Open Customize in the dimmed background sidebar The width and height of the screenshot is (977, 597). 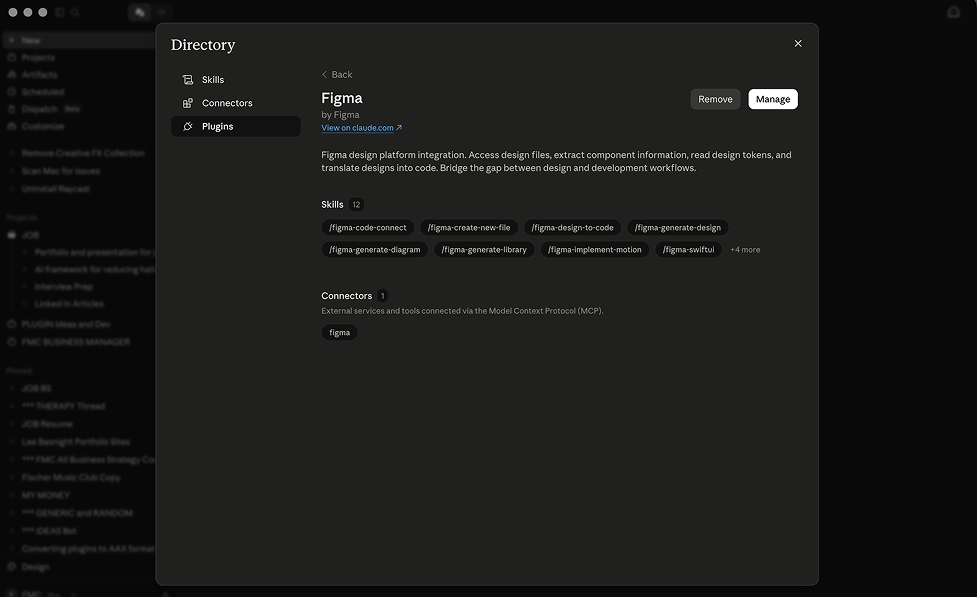click(x=42, y=126)
